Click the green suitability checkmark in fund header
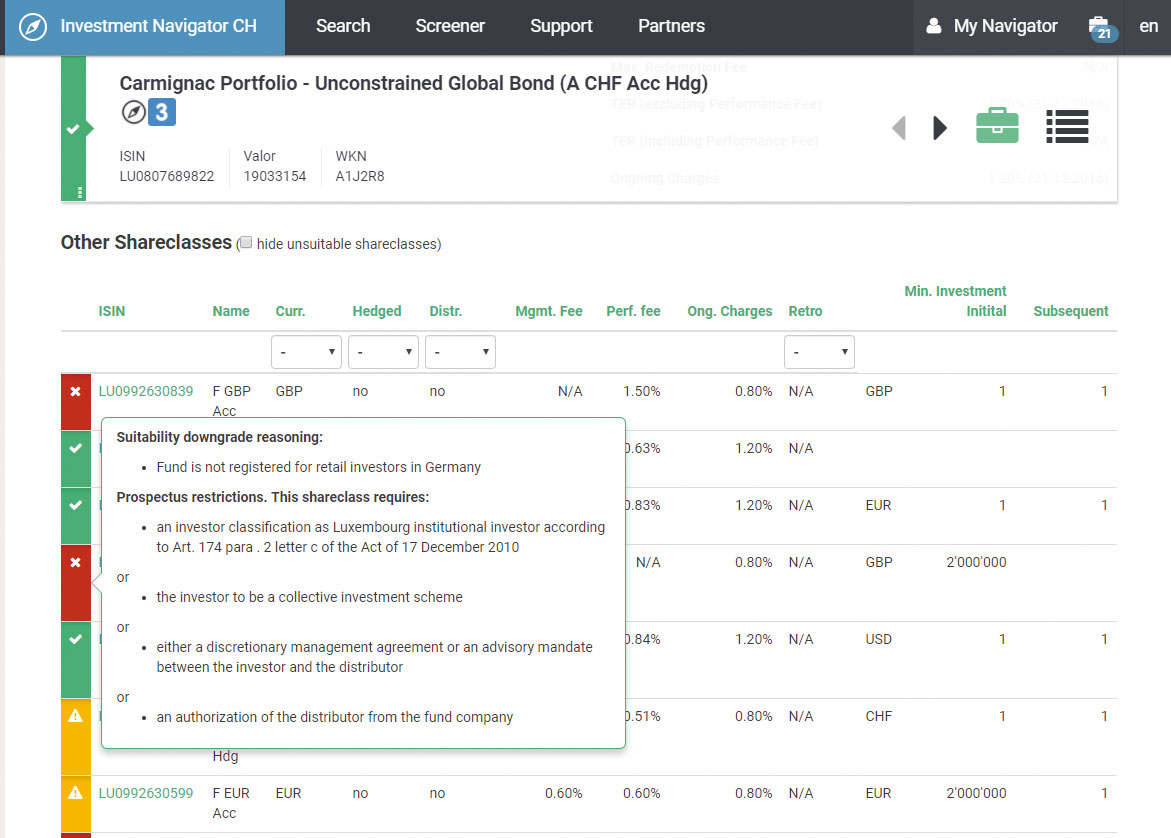The height and width of the screenshot is (838, 1171). click(73, 128)
